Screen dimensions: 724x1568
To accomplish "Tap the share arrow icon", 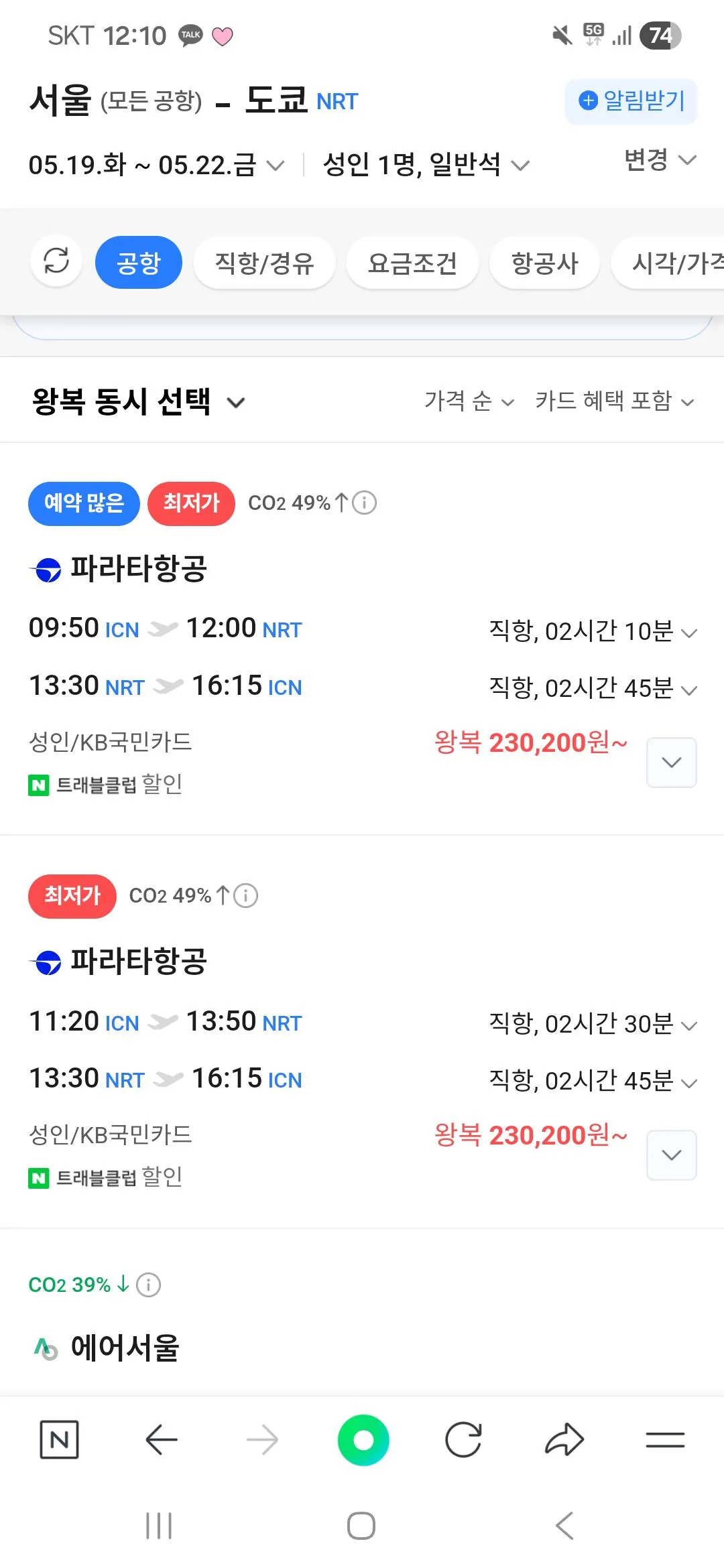I will click(564, 1439).
